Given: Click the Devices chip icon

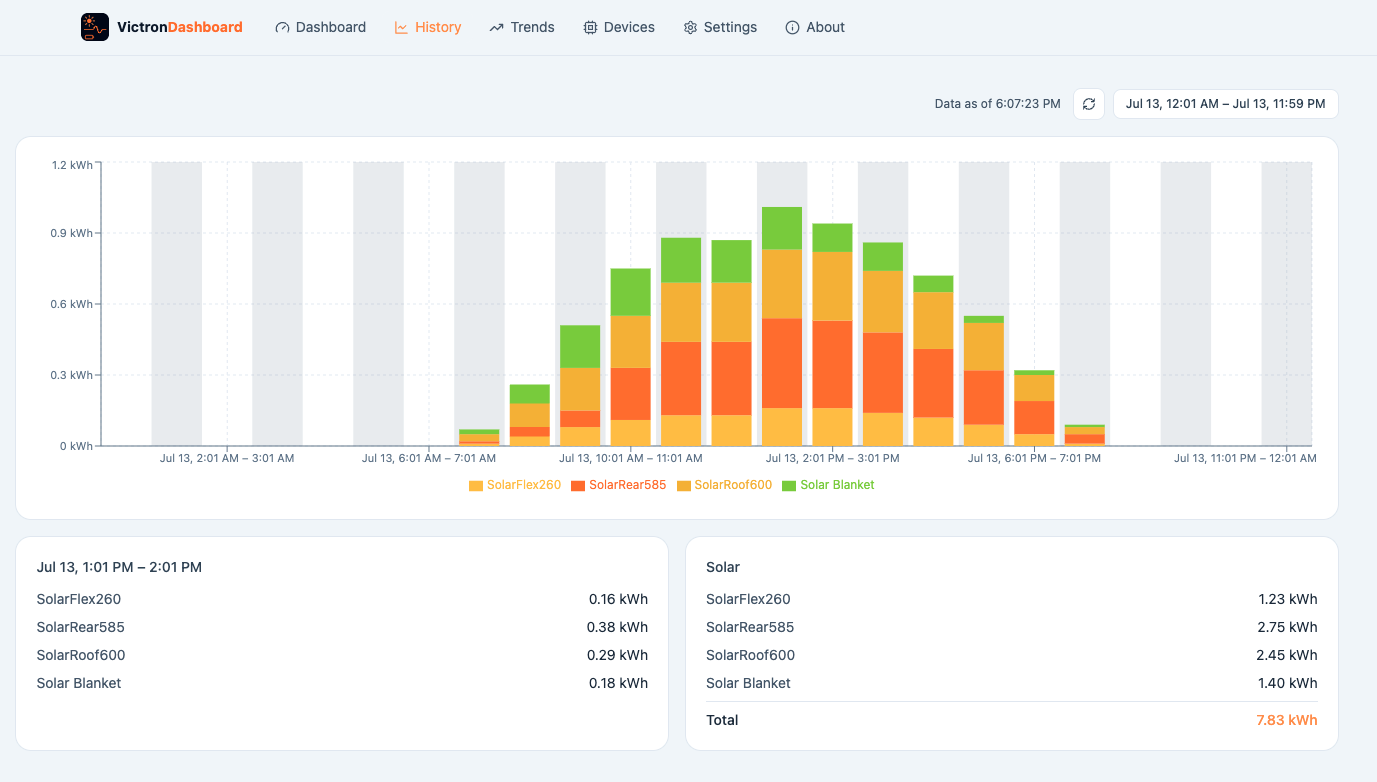Looking at the screenshot, I should [590, 28].
